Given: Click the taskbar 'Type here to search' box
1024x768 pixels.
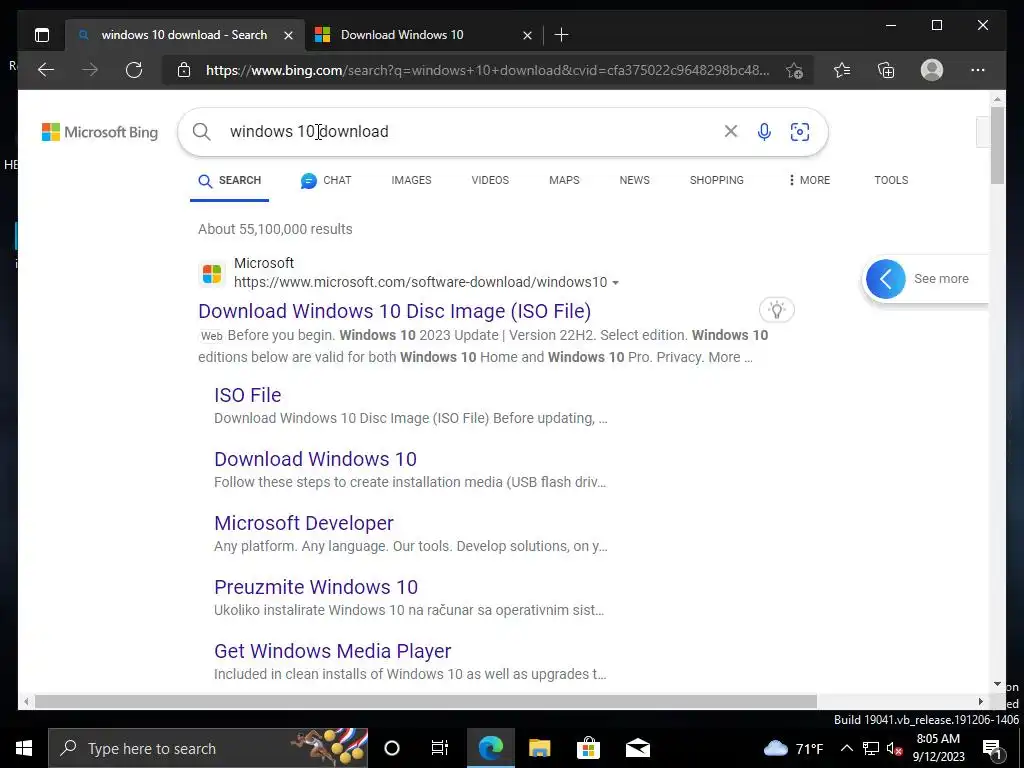Looking at the screenshot, I should click(208, 748).
